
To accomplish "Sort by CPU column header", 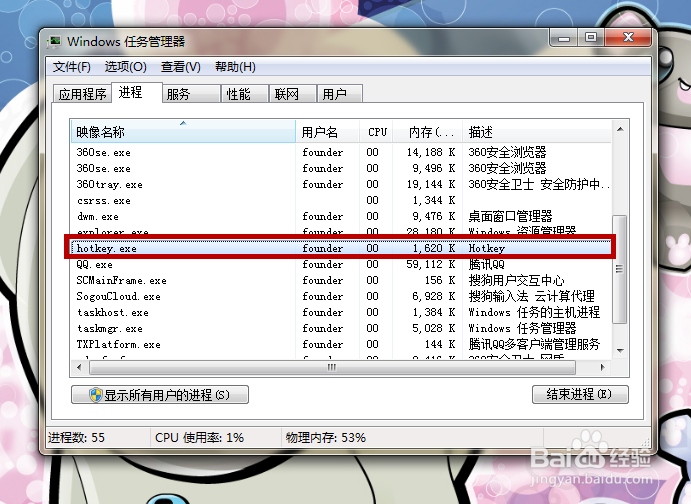I will [x=376, y=131].
